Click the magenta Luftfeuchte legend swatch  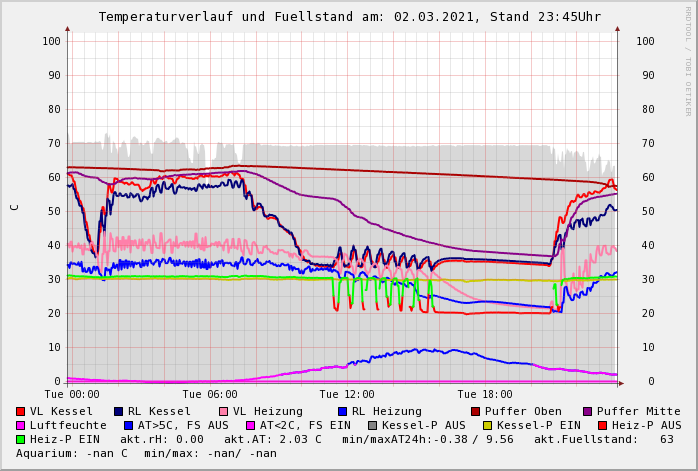pyautogui.click(x=20, y=425)
